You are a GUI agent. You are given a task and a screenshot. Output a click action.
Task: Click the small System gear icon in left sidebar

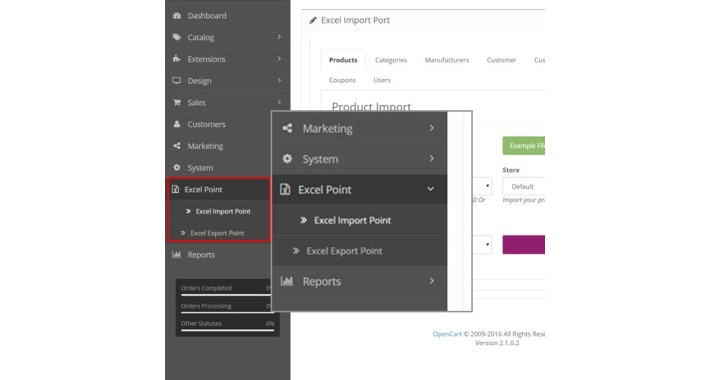tap(177, 168)
